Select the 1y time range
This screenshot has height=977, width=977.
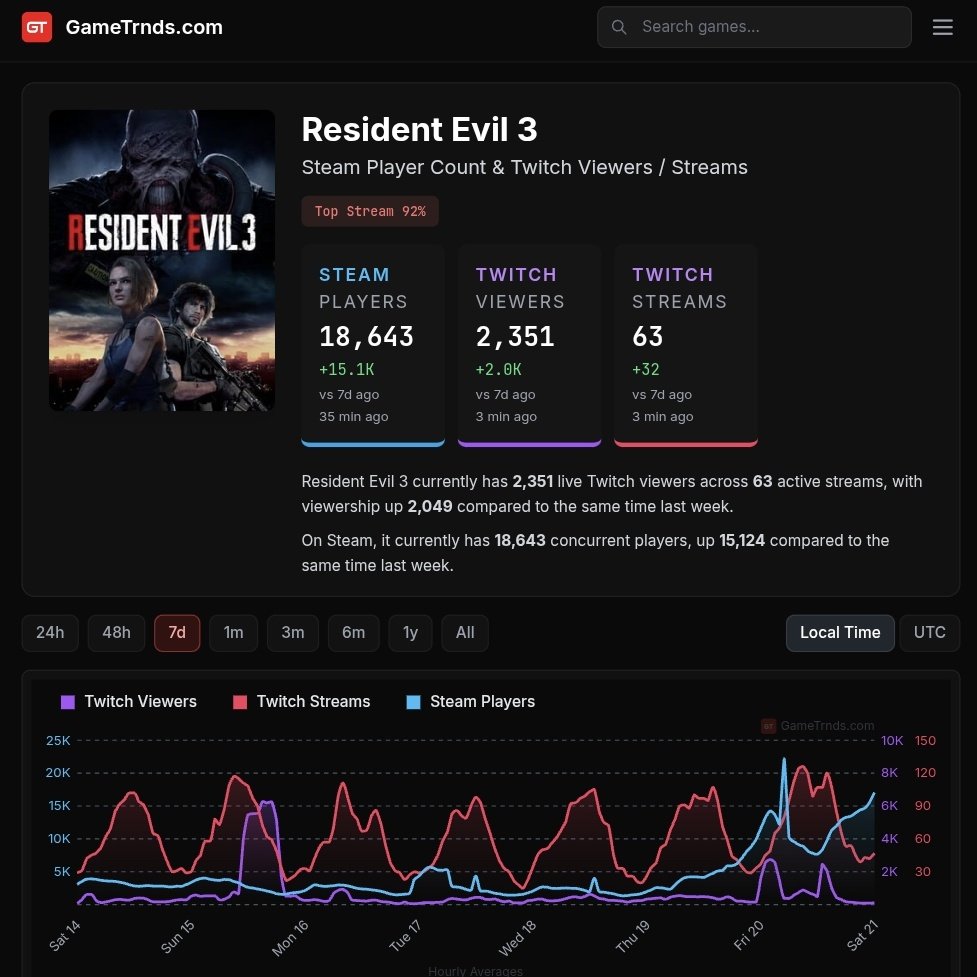410,632
